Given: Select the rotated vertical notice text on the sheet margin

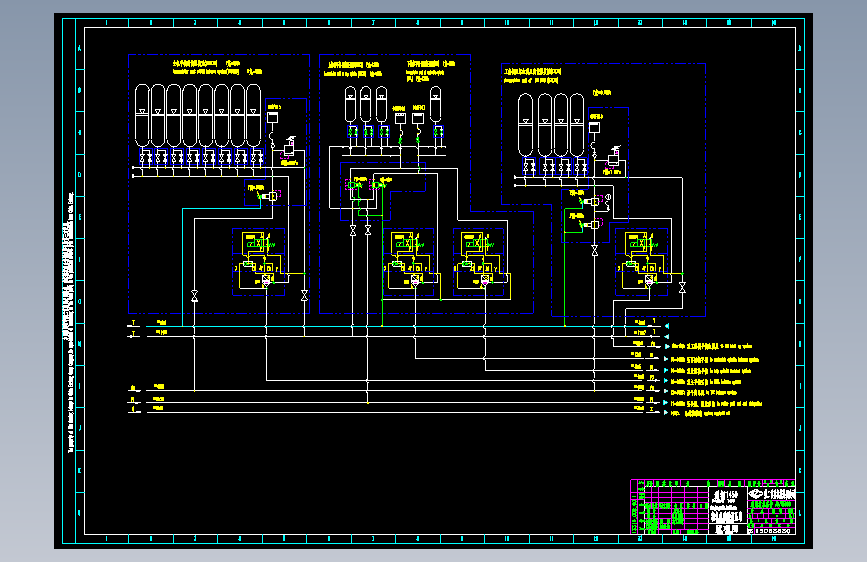Looking at the screenshot, I should [x=70, y=322].
